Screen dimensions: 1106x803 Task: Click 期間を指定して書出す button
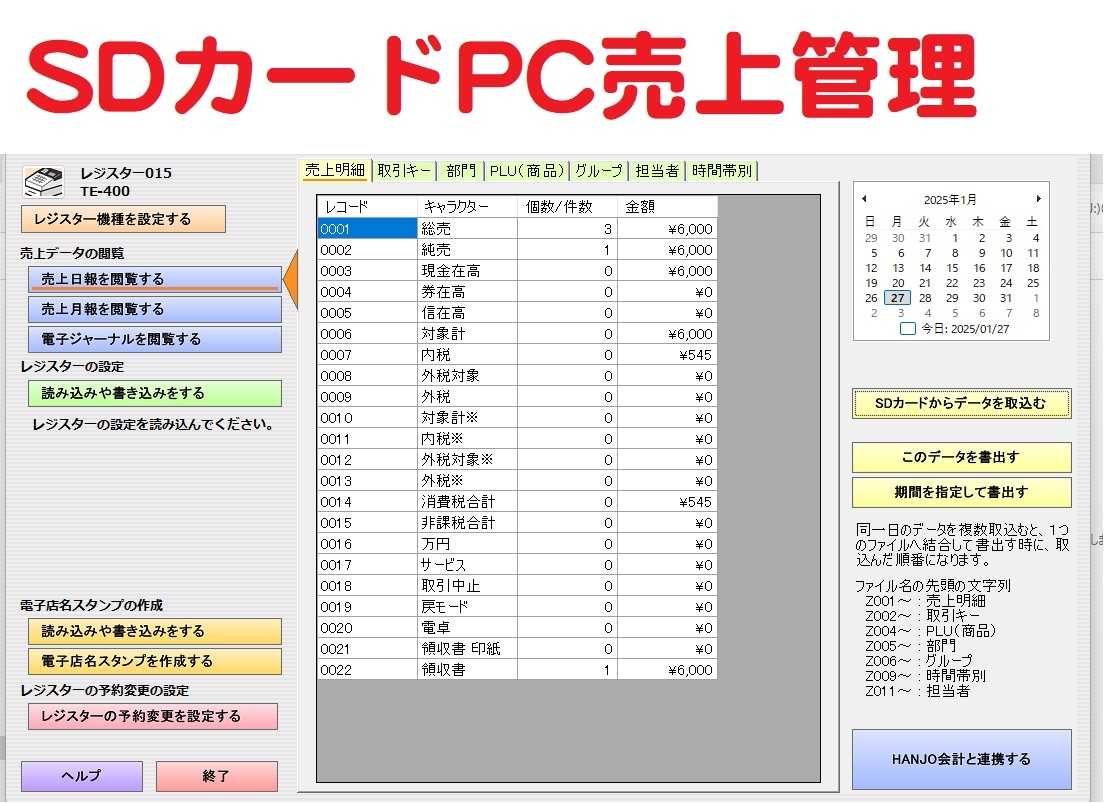961,493
